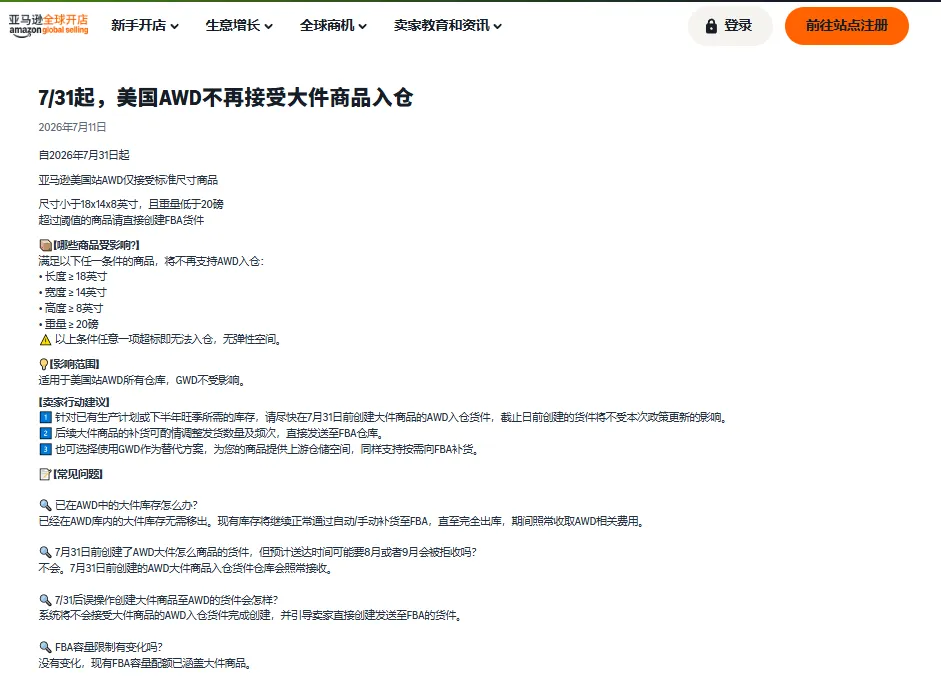
Task: Click the answer starting 不会。7月31日前创建的AWD
Action: point(185,568)
